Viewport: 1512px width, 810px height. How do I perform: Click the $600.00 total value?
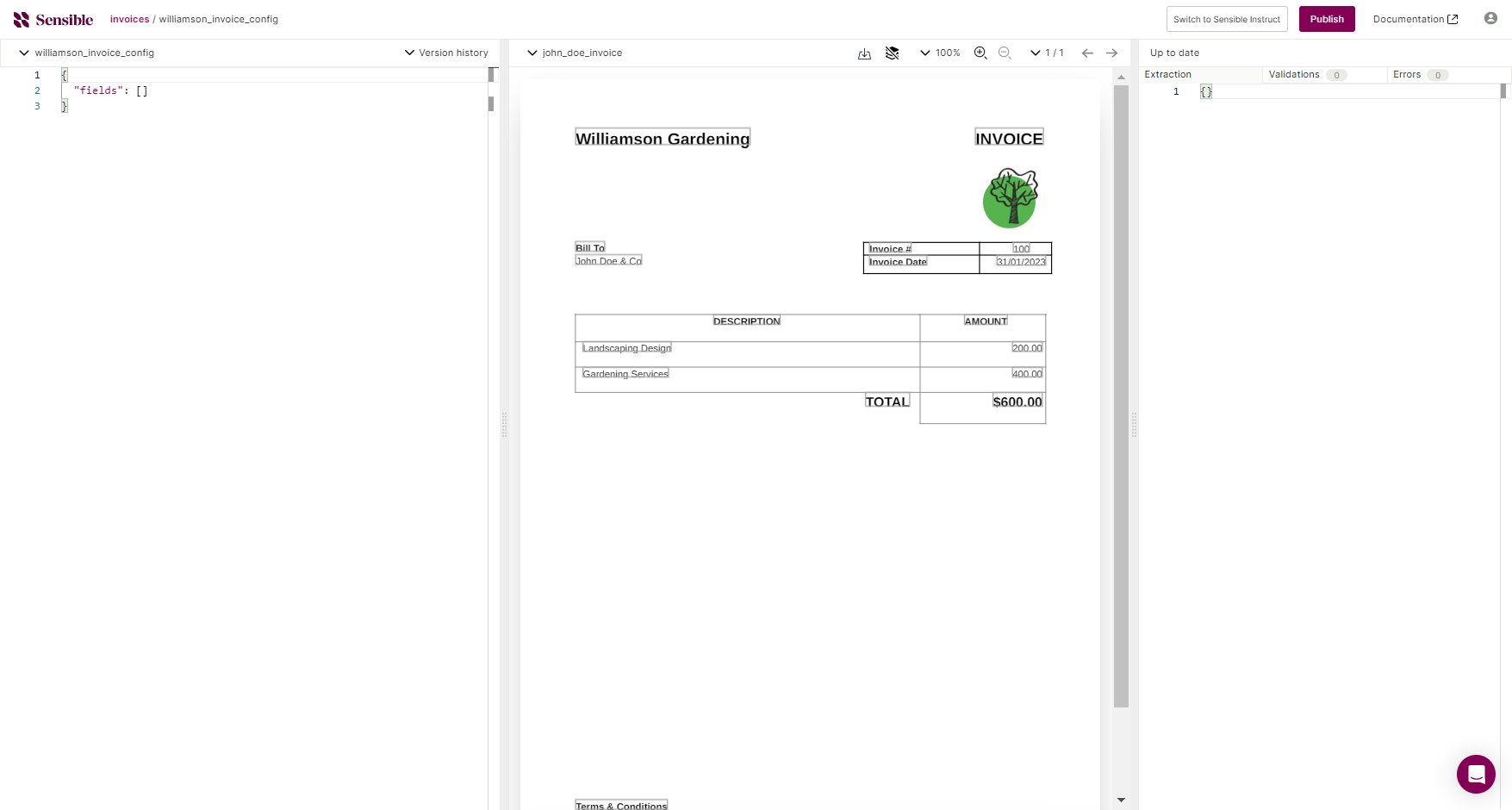tap(1017, 402)
